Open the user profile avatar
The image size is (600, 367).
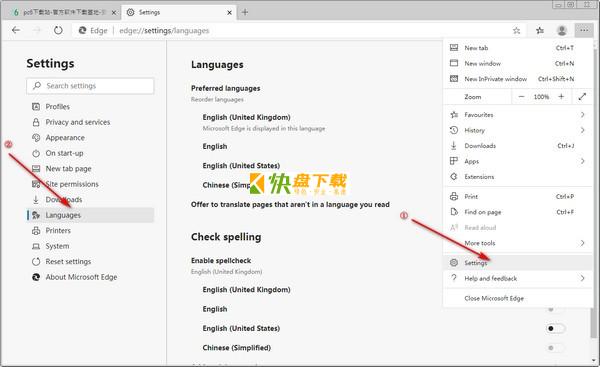[x=562, y=31]
